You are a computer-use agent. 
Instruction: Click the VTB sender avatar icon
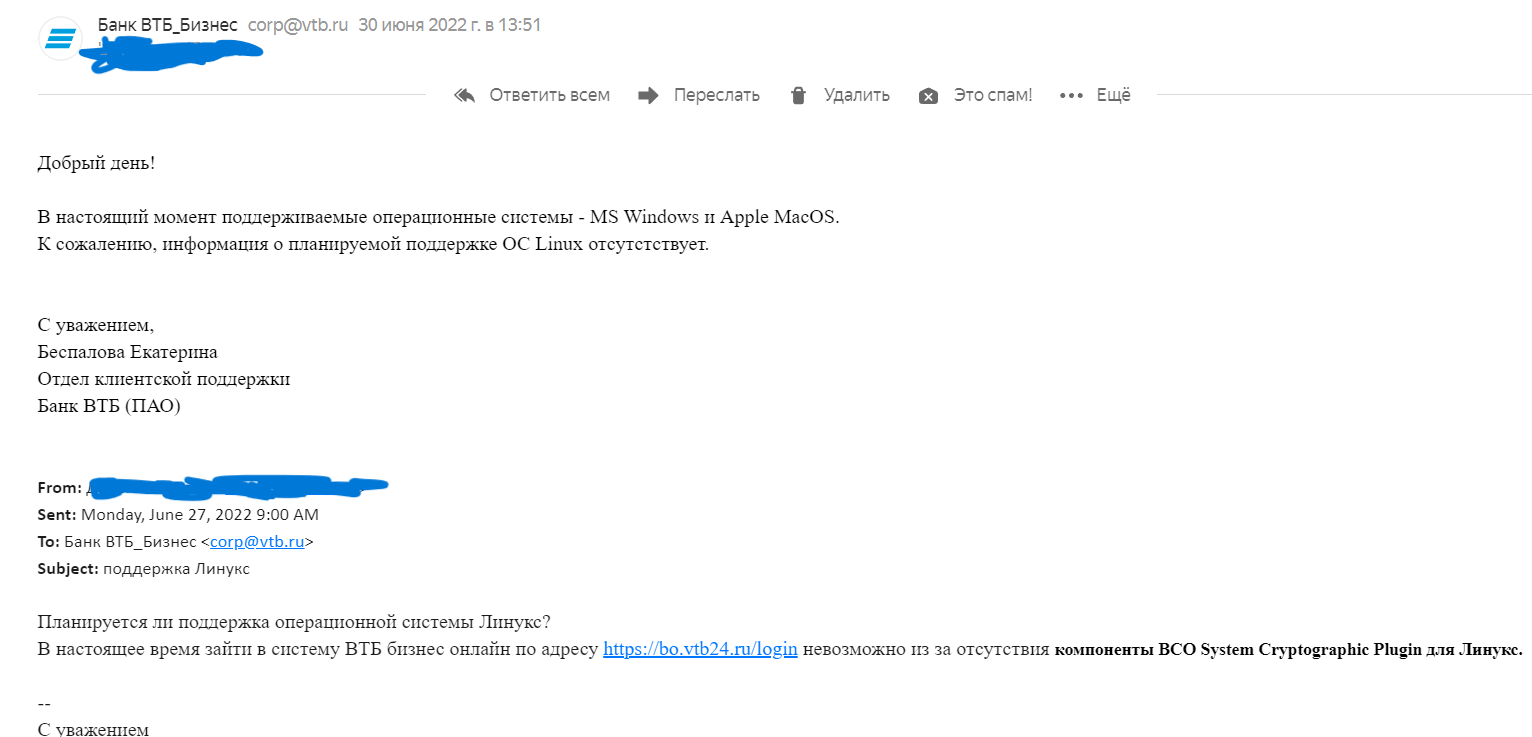[x=60, y=39]
